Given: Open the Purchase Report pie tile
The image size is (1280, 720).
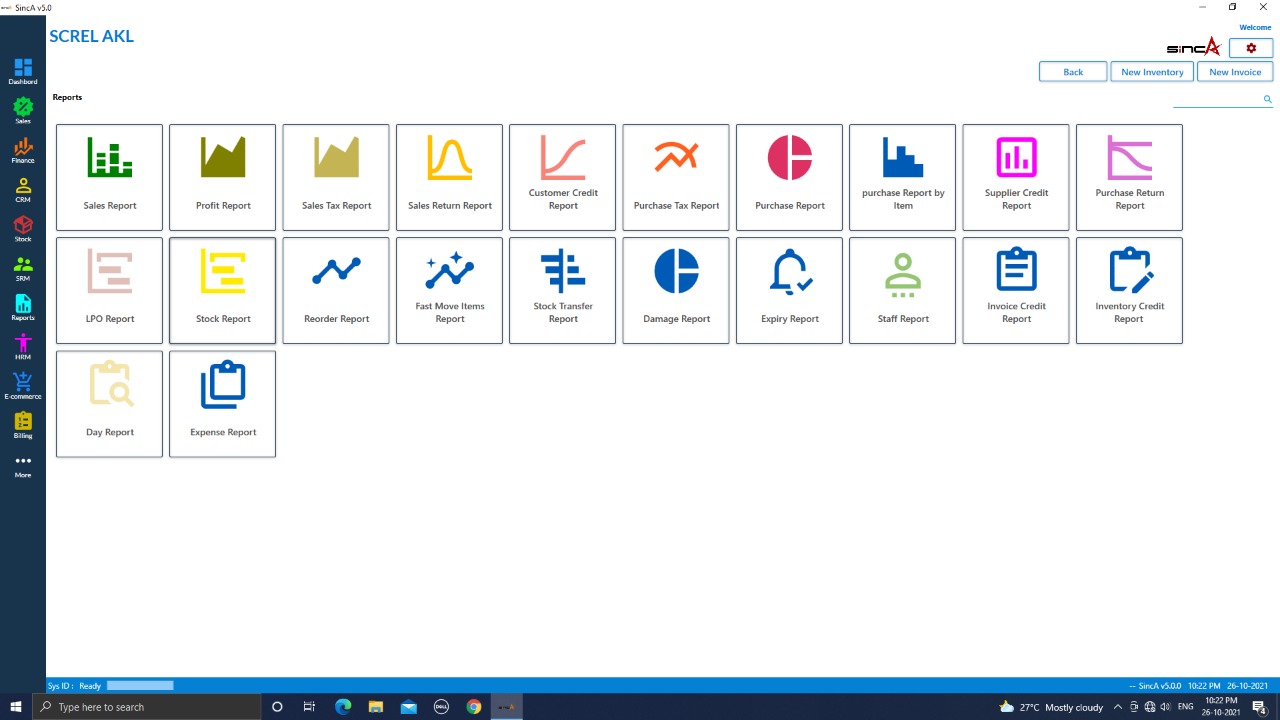Looking at the screenshot, I should [789, 177].
